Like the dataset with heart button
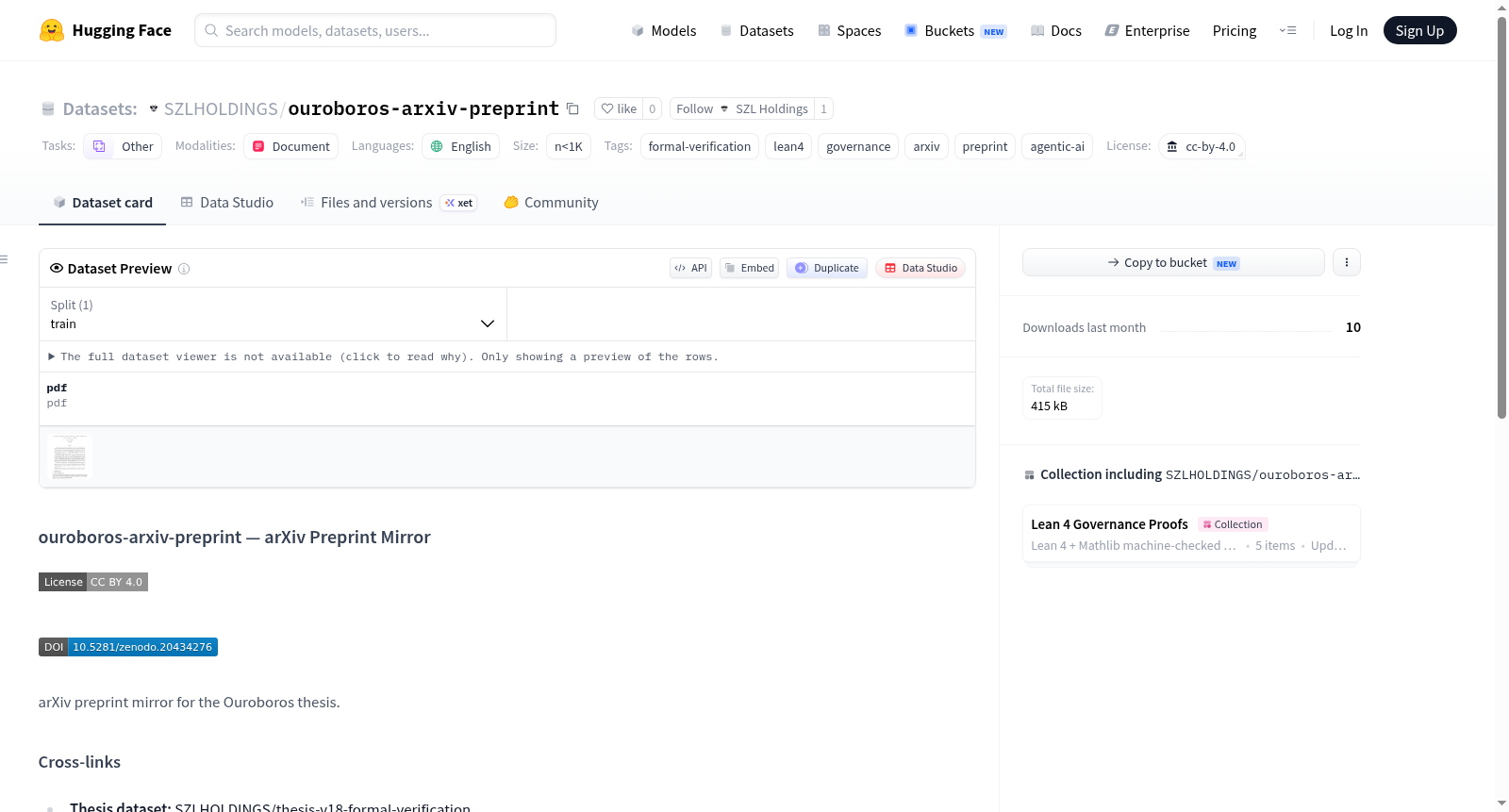1509x812 pixels. click(x=619, y=108)
